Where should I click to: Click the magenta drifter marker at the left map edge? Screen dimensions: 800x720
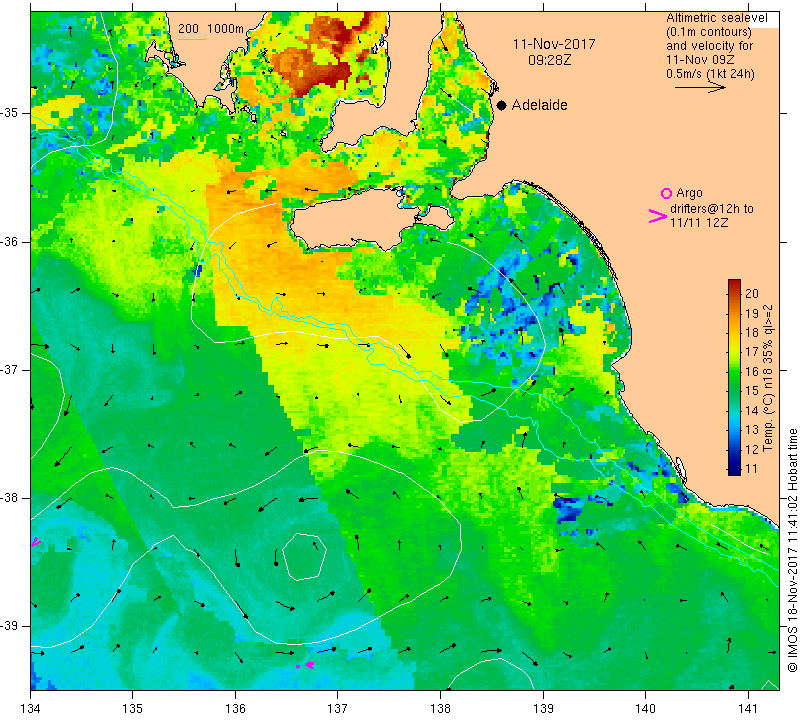[35, 541]
